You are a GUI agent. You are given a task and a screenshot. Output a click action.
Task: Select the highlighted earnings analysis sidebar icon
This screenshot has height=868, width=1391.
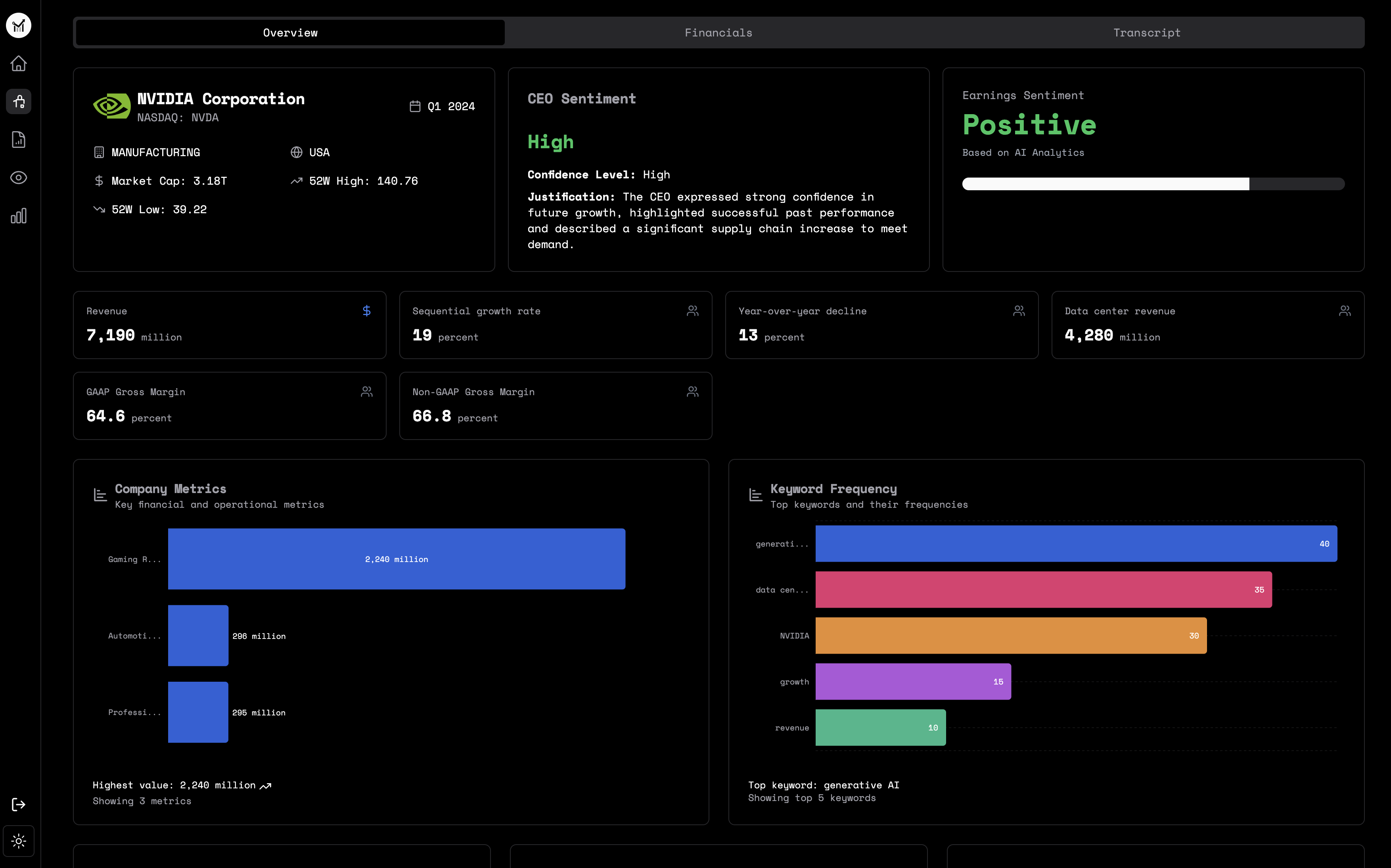pos(18,101)
